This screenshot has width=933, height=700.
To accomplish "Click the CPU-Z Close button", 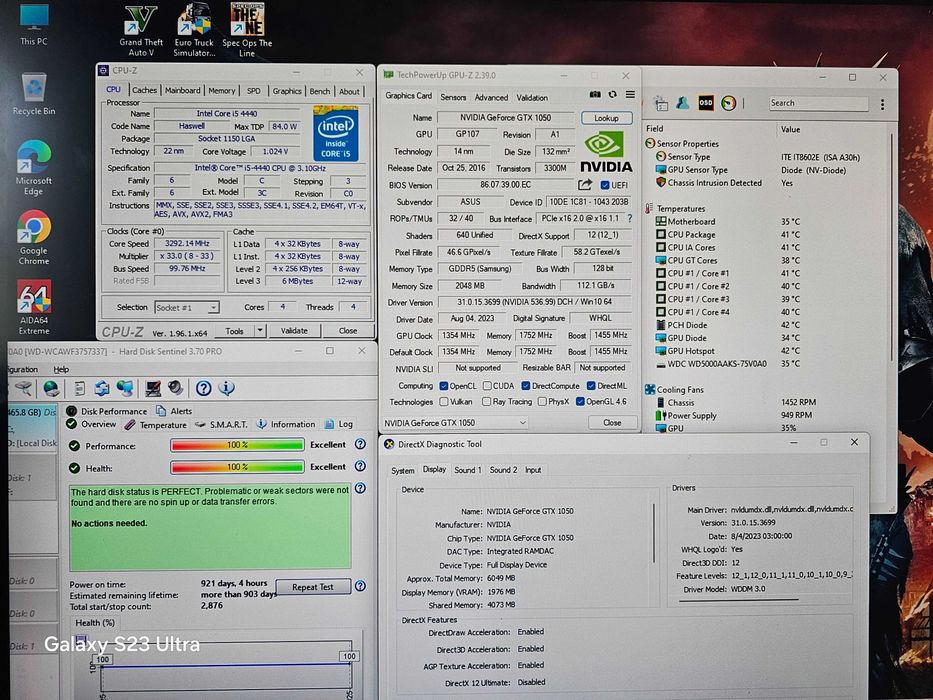I will pos(348,330).
